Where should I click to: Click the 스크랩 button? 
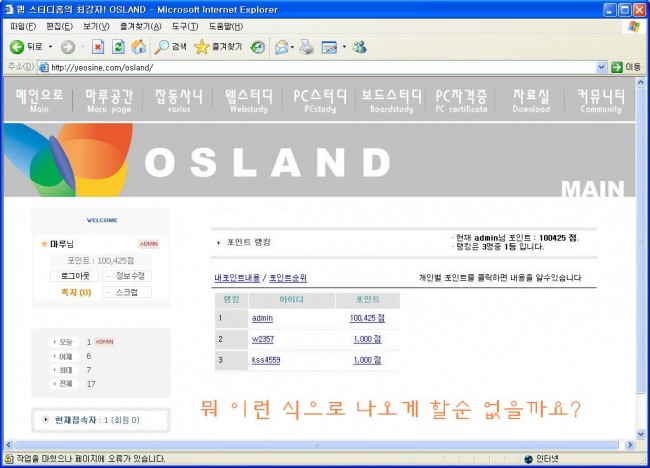(x=128, y=292)
